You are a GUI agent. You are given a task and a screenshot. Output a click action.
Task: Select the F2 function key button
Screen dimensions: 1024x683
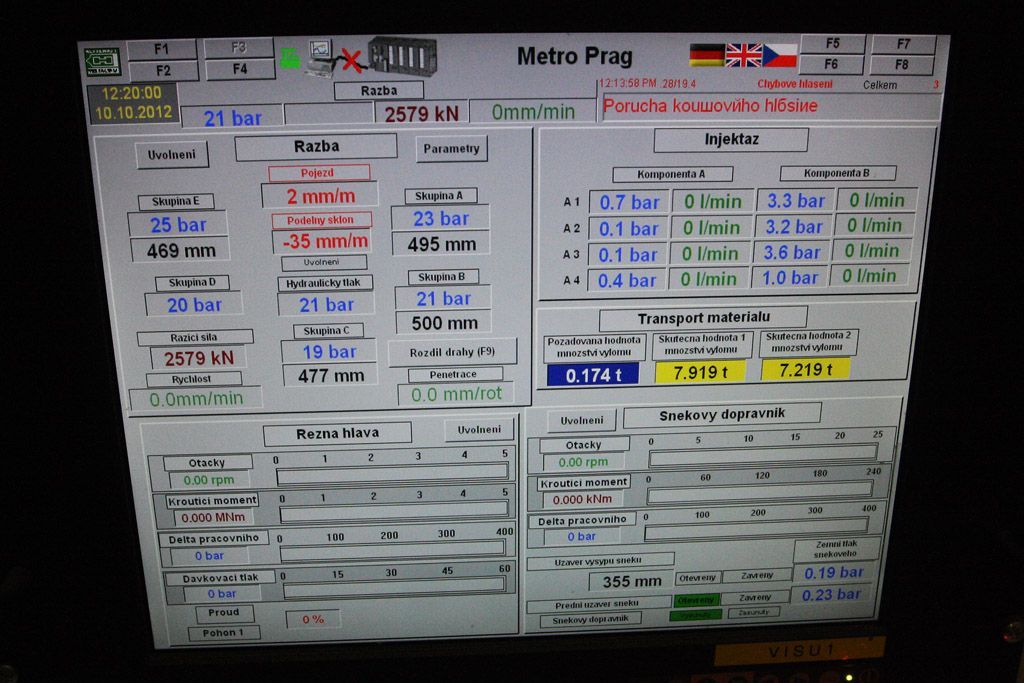163,71
